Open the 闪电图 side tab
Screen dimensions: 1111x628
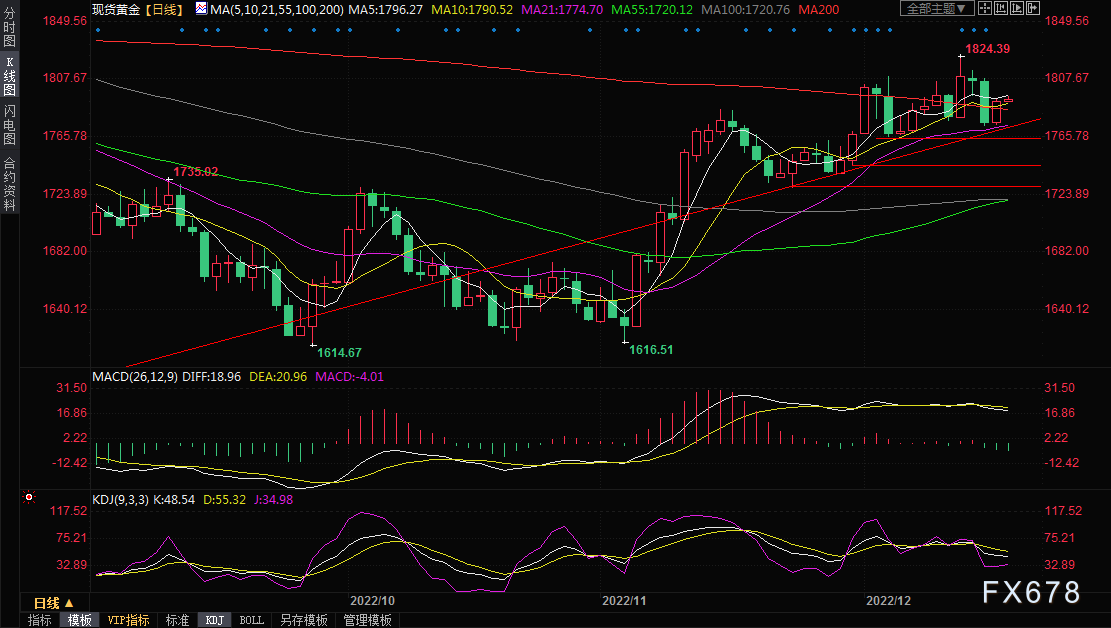(9, 124)
